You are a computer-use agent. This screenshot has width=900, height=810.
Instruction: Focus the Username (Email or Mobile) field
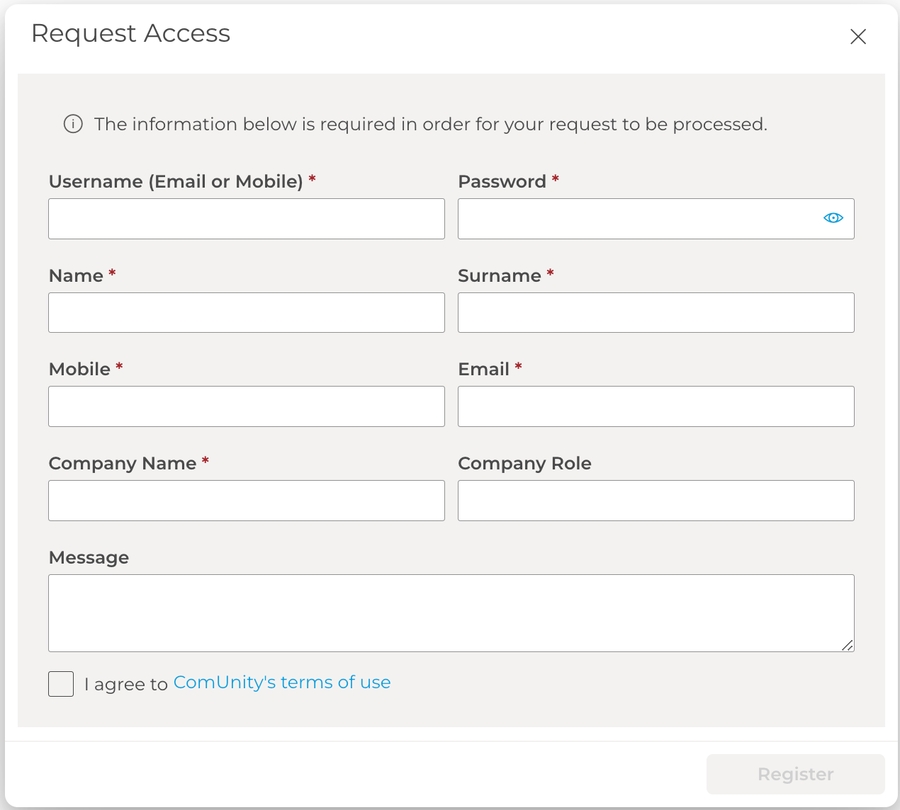[246, 218]
